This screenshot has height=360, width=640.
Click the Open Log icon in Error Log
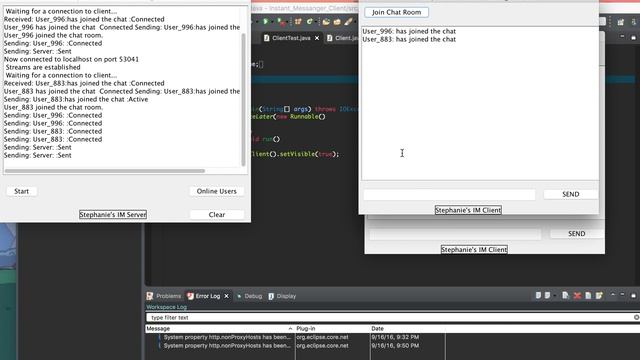click(x=588, y=296)
